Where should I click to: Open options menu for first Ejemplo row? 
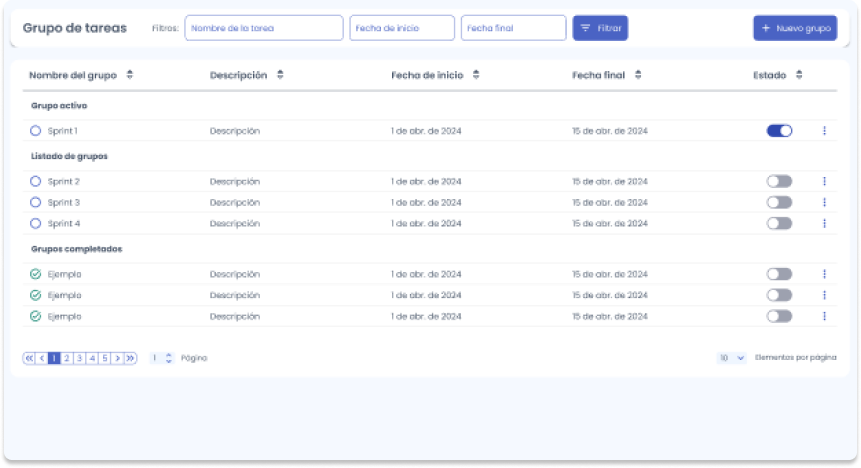click(824, 274)
